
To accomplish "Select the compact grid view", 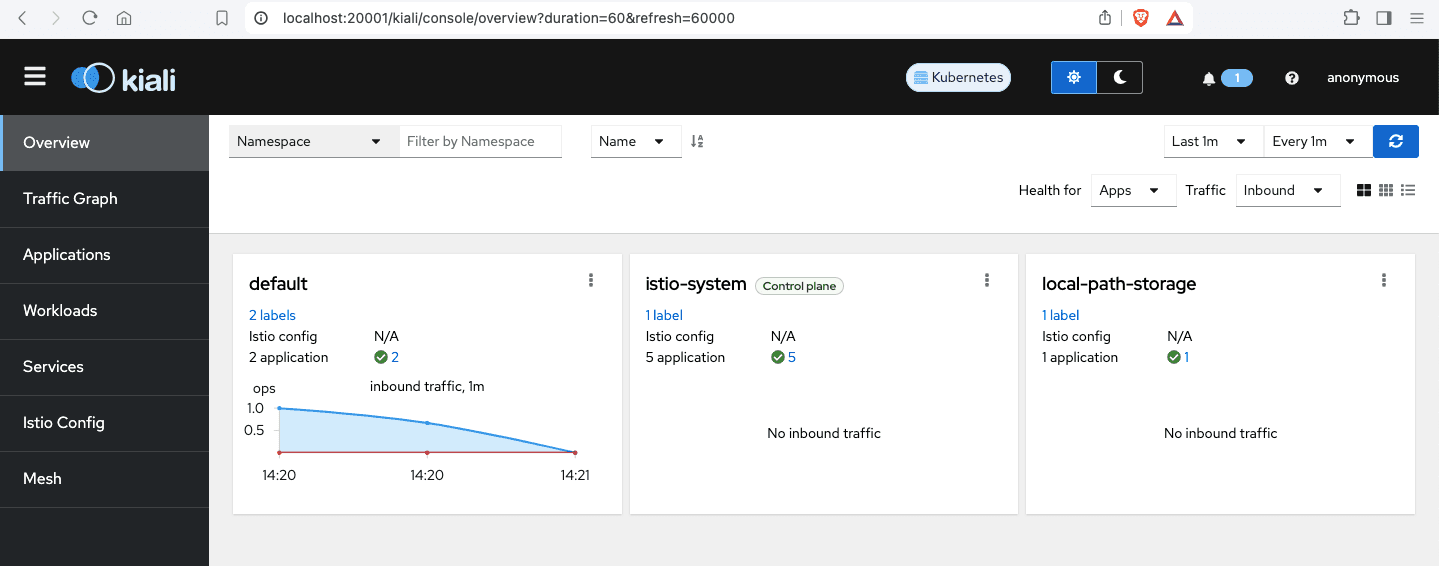I will pos(1386,190).
